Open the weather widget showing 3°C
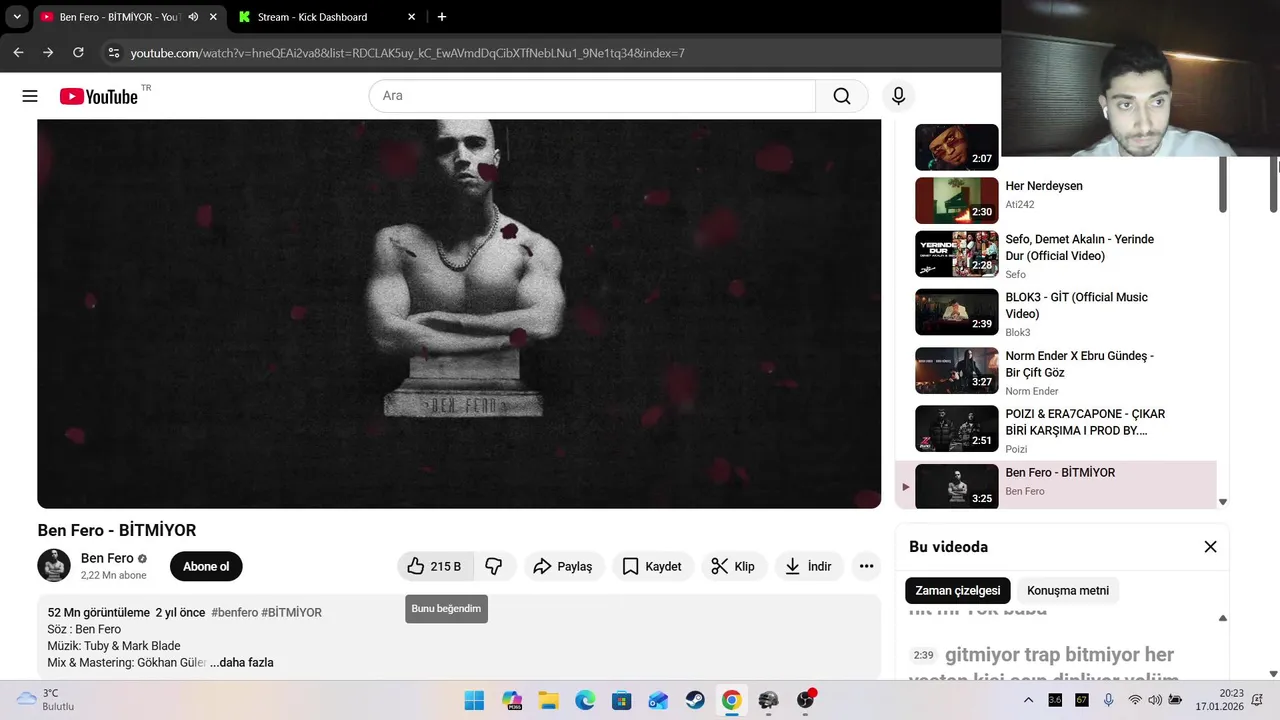The image size is (1280, 720). [x=45, y=700]
